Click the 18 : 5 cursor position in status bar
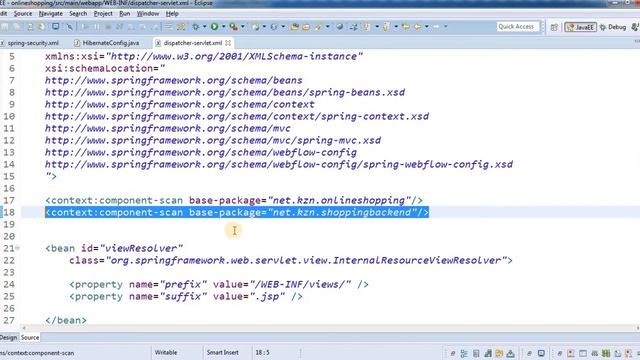This screenshot has height=360, width=640. 262,352
